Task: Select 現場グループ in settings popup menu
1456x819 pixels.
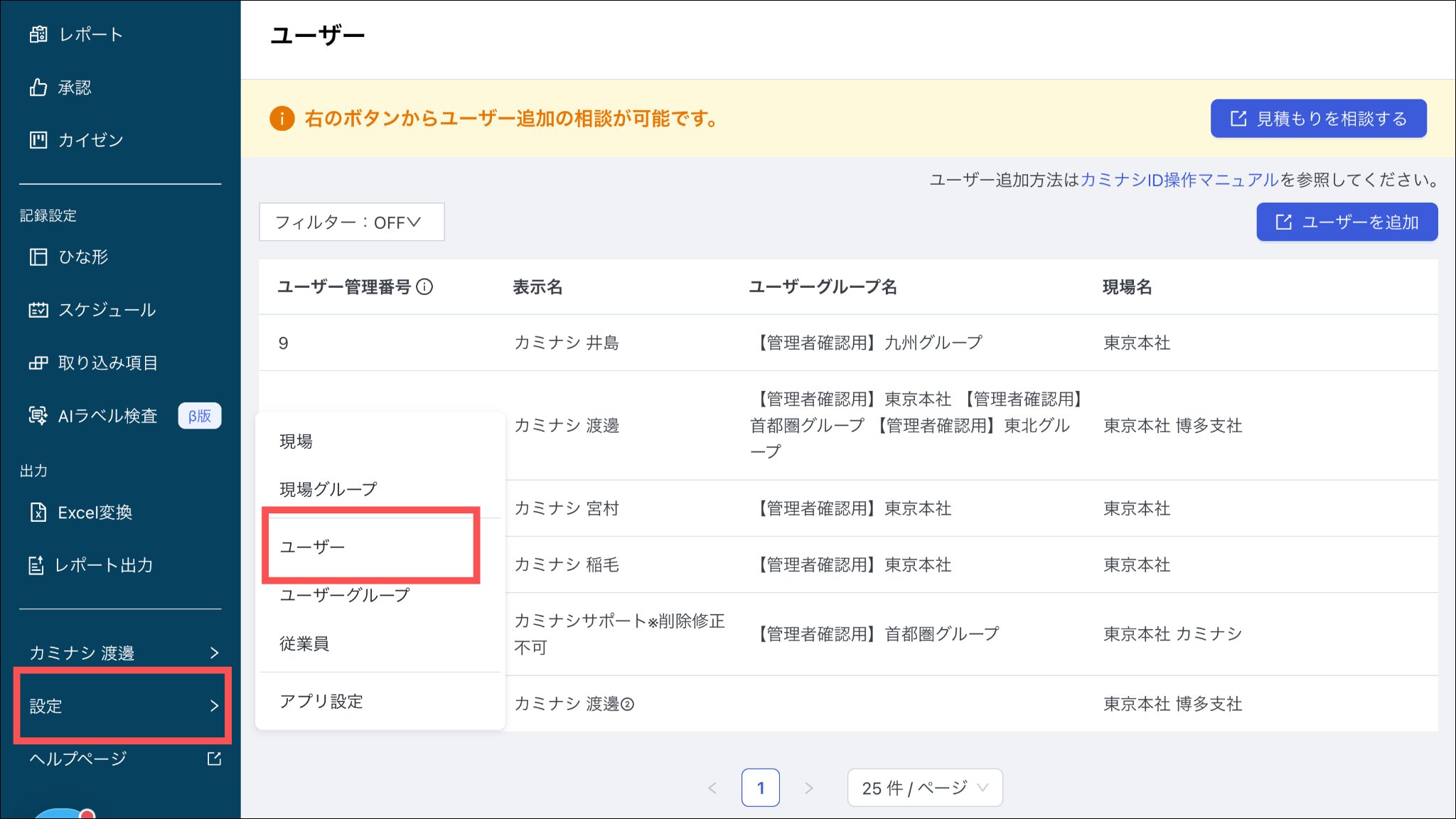Action: pyautogui.click(x=328, y=489)
